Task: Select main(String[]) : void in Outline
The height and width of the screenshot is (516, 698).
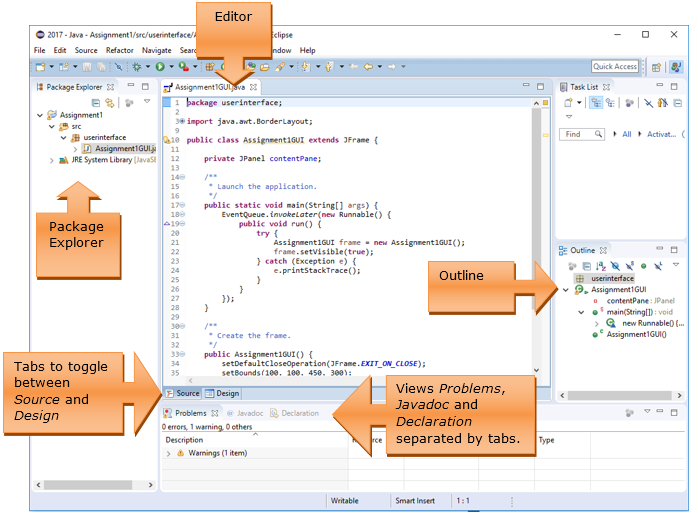Action: click(640, 312)
